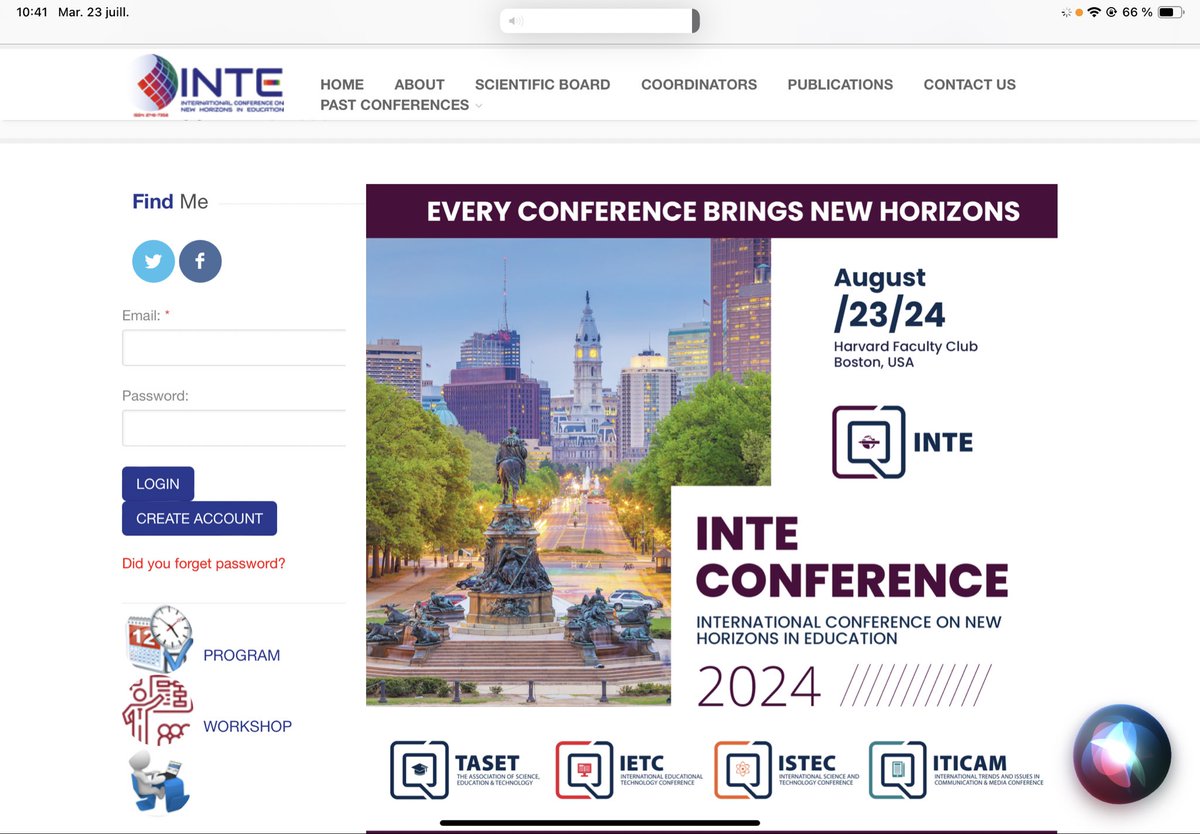Open the PUBLICATIONS page

coord(840,84)
